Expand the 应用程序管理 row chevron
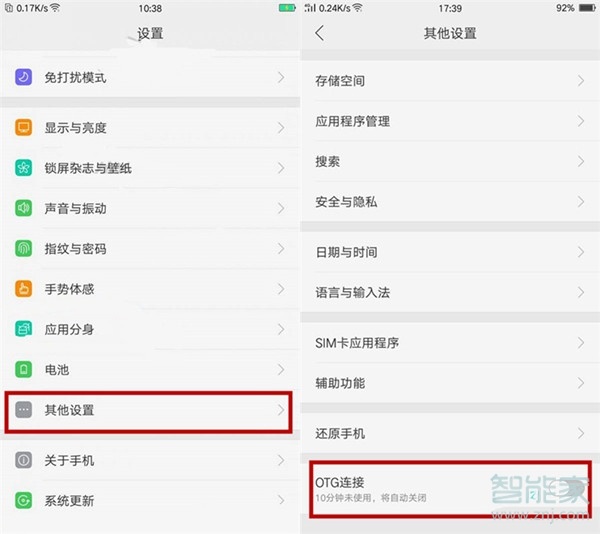 581,121
